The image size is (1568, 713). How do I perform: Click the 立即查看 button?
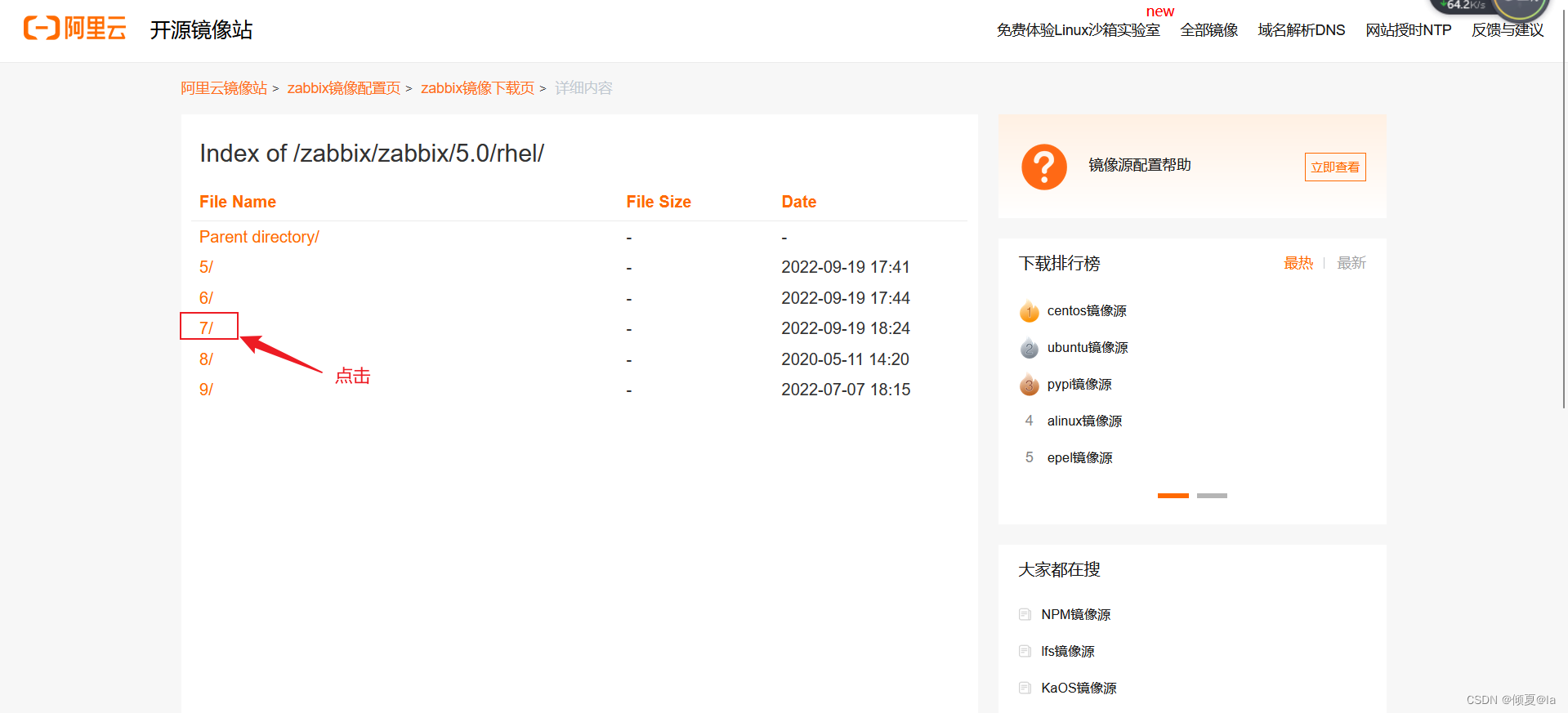click(x=1335, y=167)
